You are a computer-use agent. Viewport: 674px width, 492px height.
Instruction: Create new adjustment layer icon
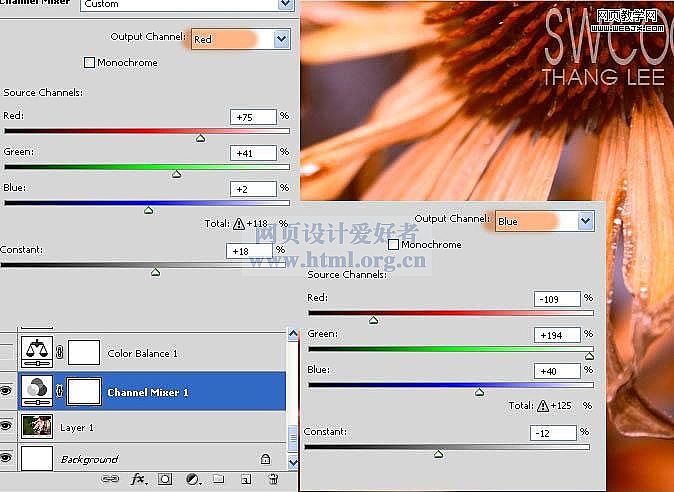193,479
